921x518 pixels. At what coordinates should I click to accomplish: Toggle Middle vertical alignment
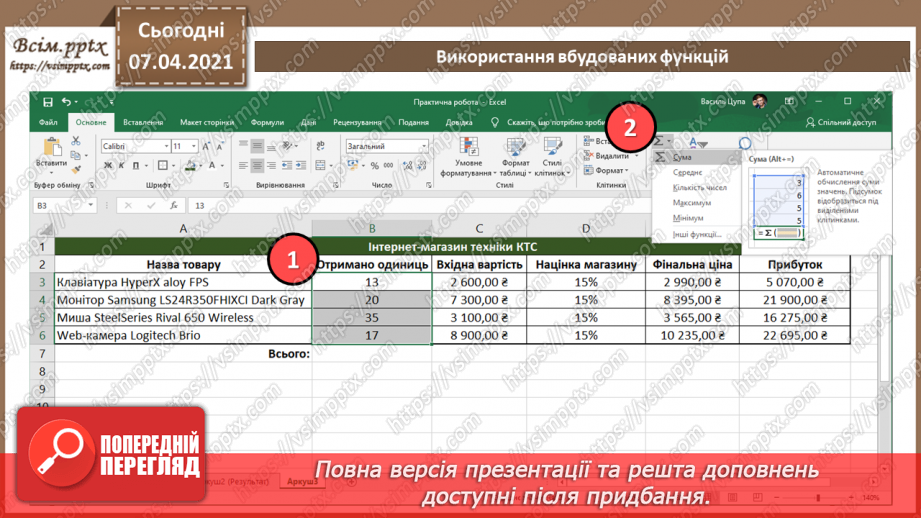(257, 146)
